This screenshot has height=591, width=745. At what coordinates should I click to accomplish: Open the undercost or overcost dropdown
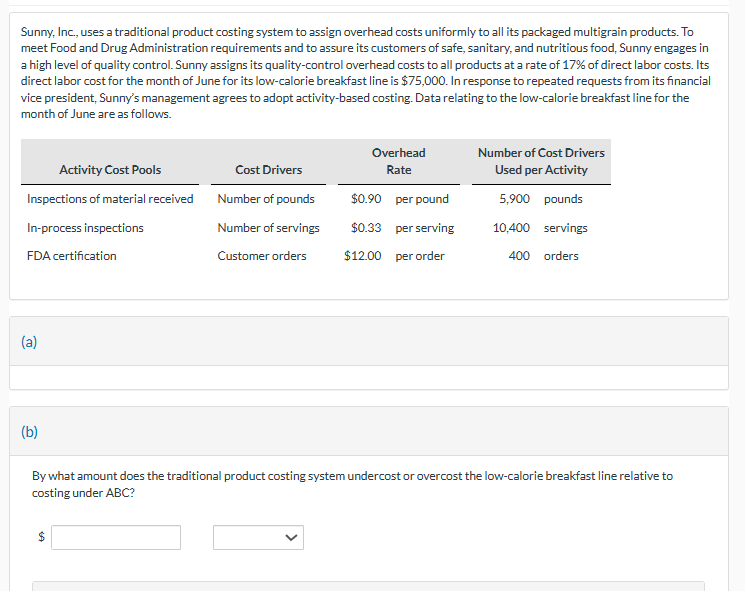258,537
